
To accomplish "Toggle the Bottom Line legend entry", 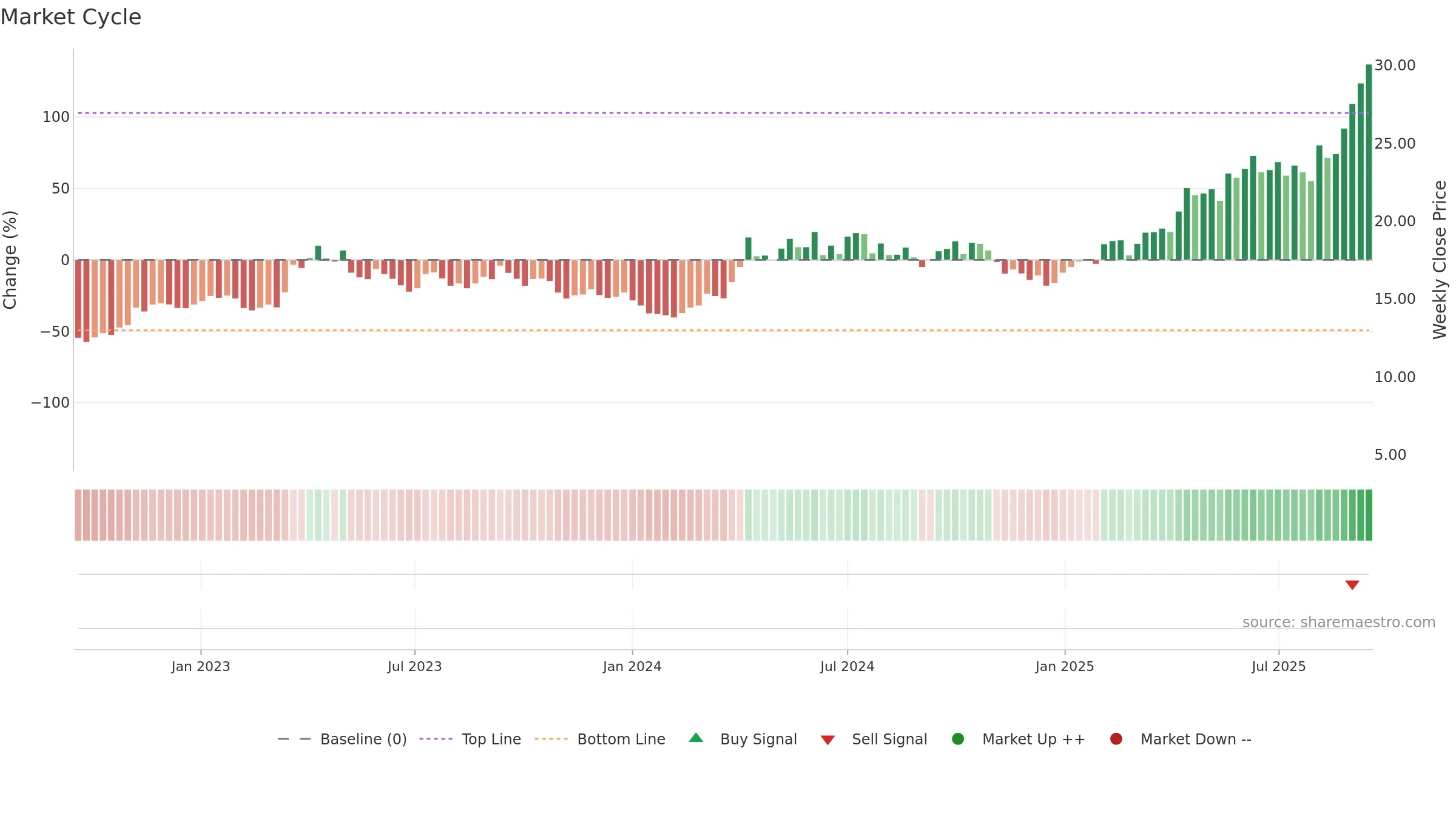I will [600, 739].
